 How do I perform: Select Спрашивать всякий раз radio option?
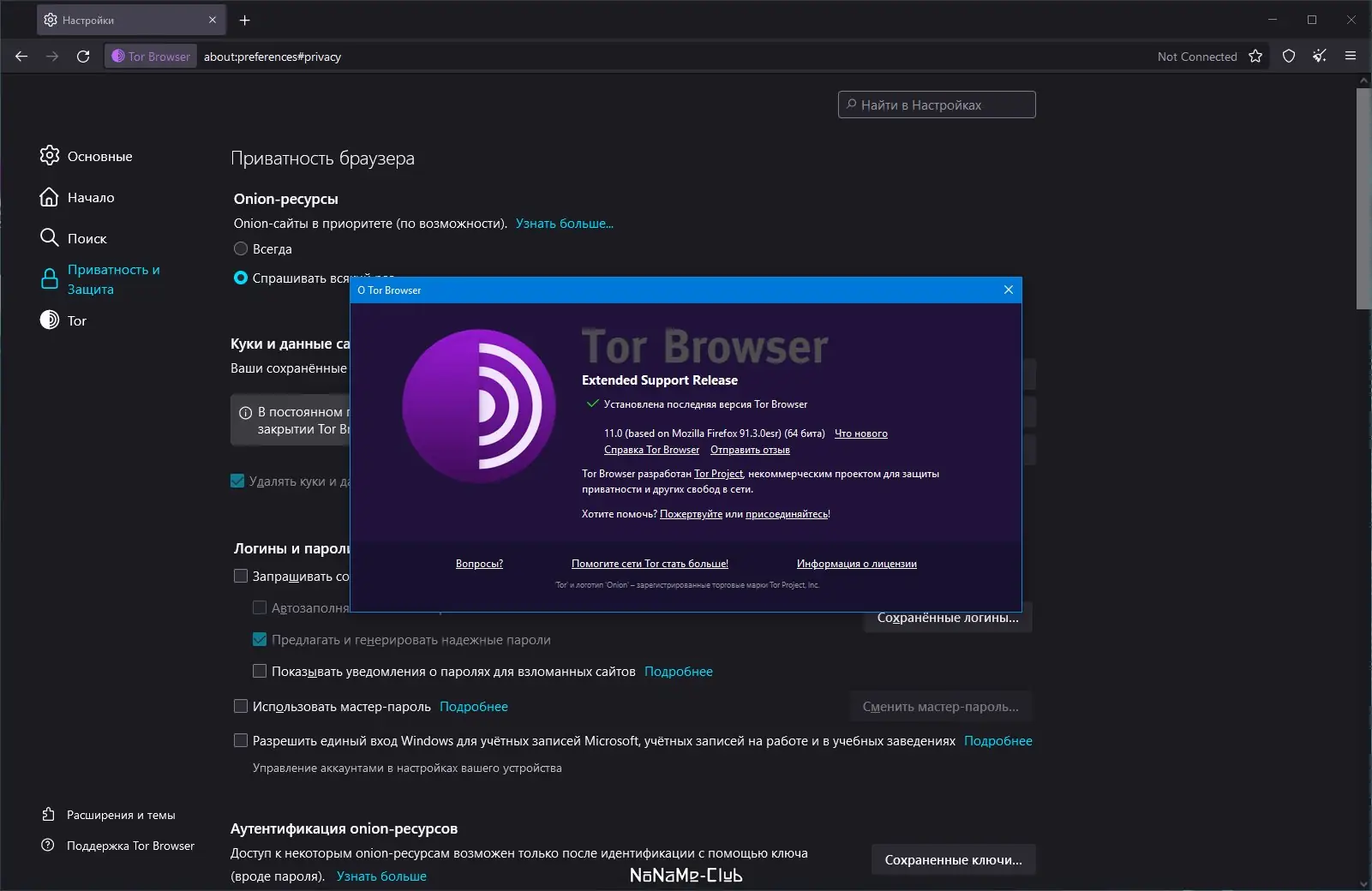click(x=241, y=278)
